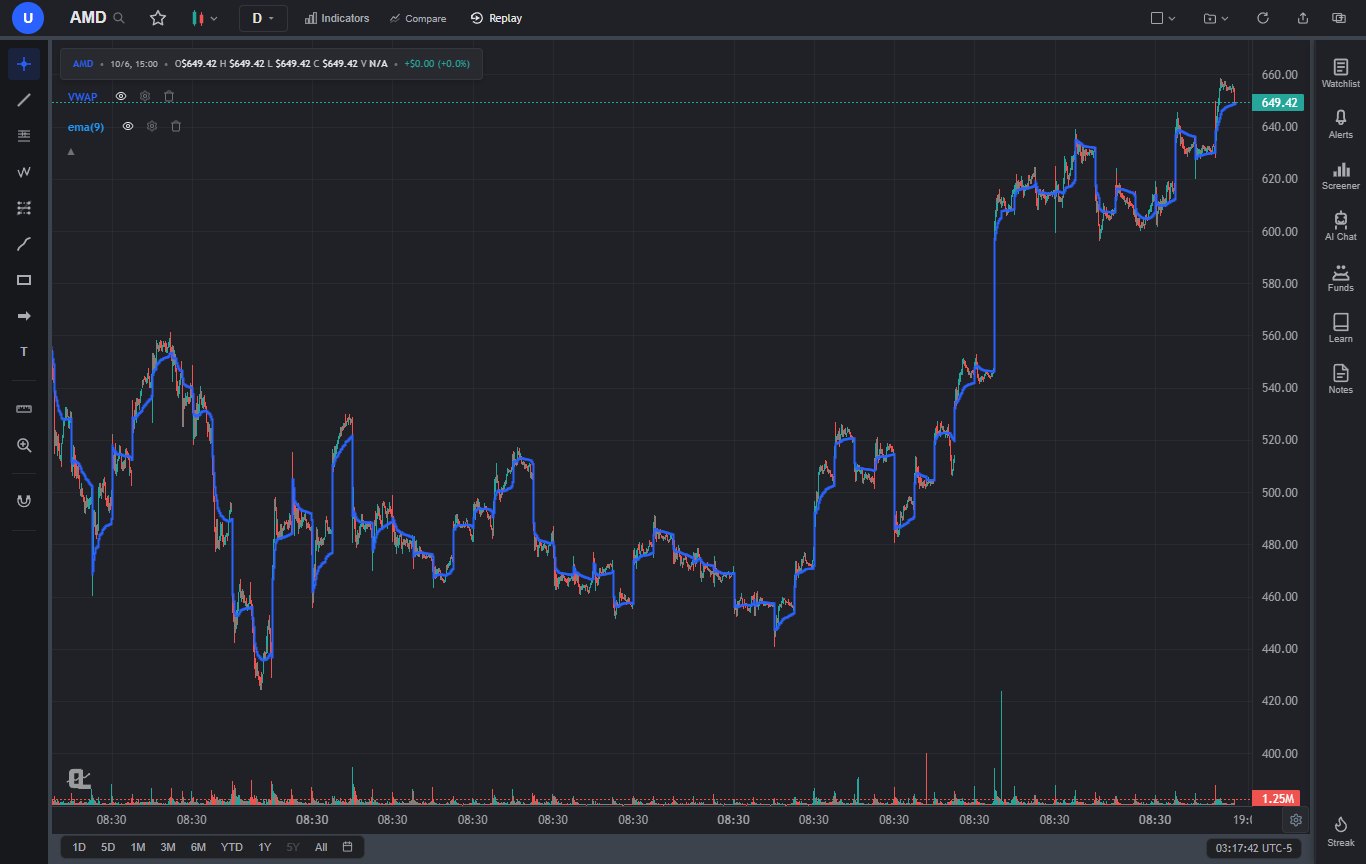The height and width of the screenshot is (864, 1366).
Task: Open VWAP indicator settings gear
Action: (145, 96)
